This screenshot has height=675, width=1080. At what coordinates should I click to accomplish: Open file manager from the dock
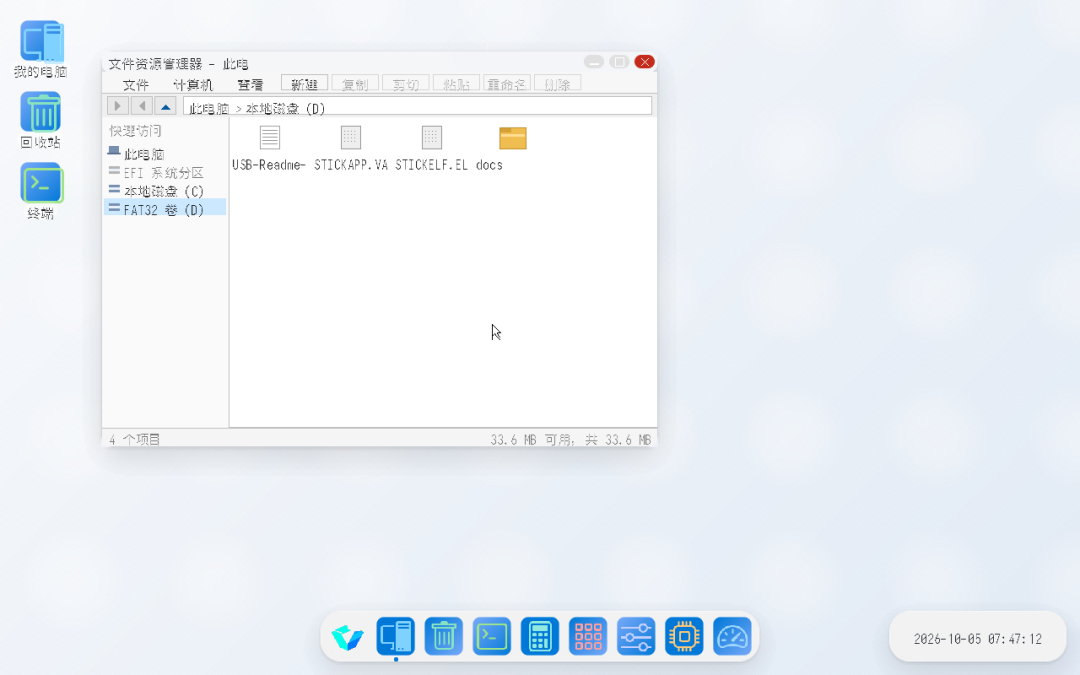click(x=395, y=636)
